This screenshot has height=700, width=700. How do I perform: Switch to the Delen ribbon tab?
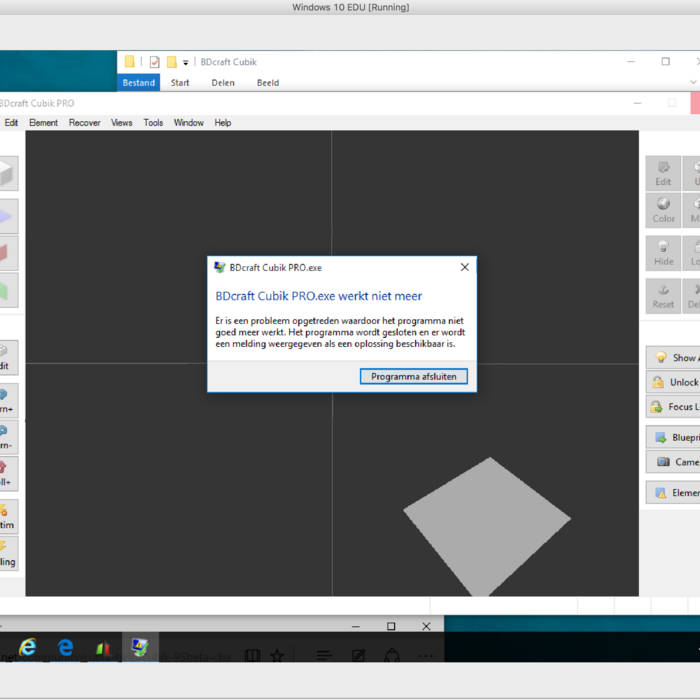tap(223, 83)
